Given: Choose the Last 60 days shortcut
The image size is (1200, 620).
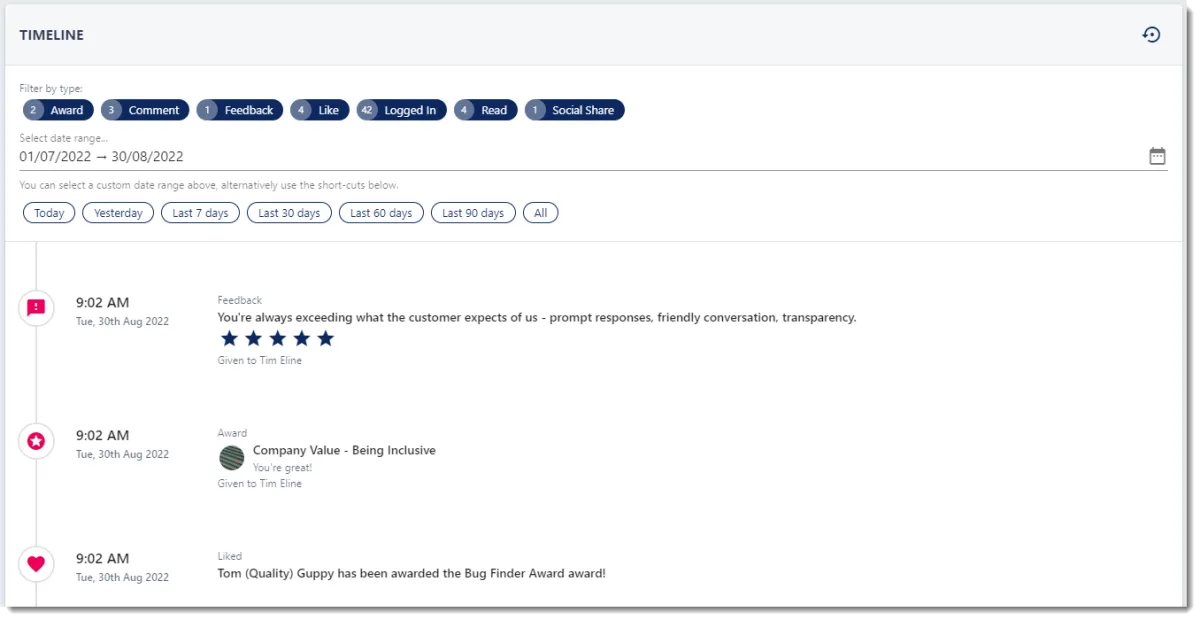Looking at the screenshot, I should tap(381, 213).
